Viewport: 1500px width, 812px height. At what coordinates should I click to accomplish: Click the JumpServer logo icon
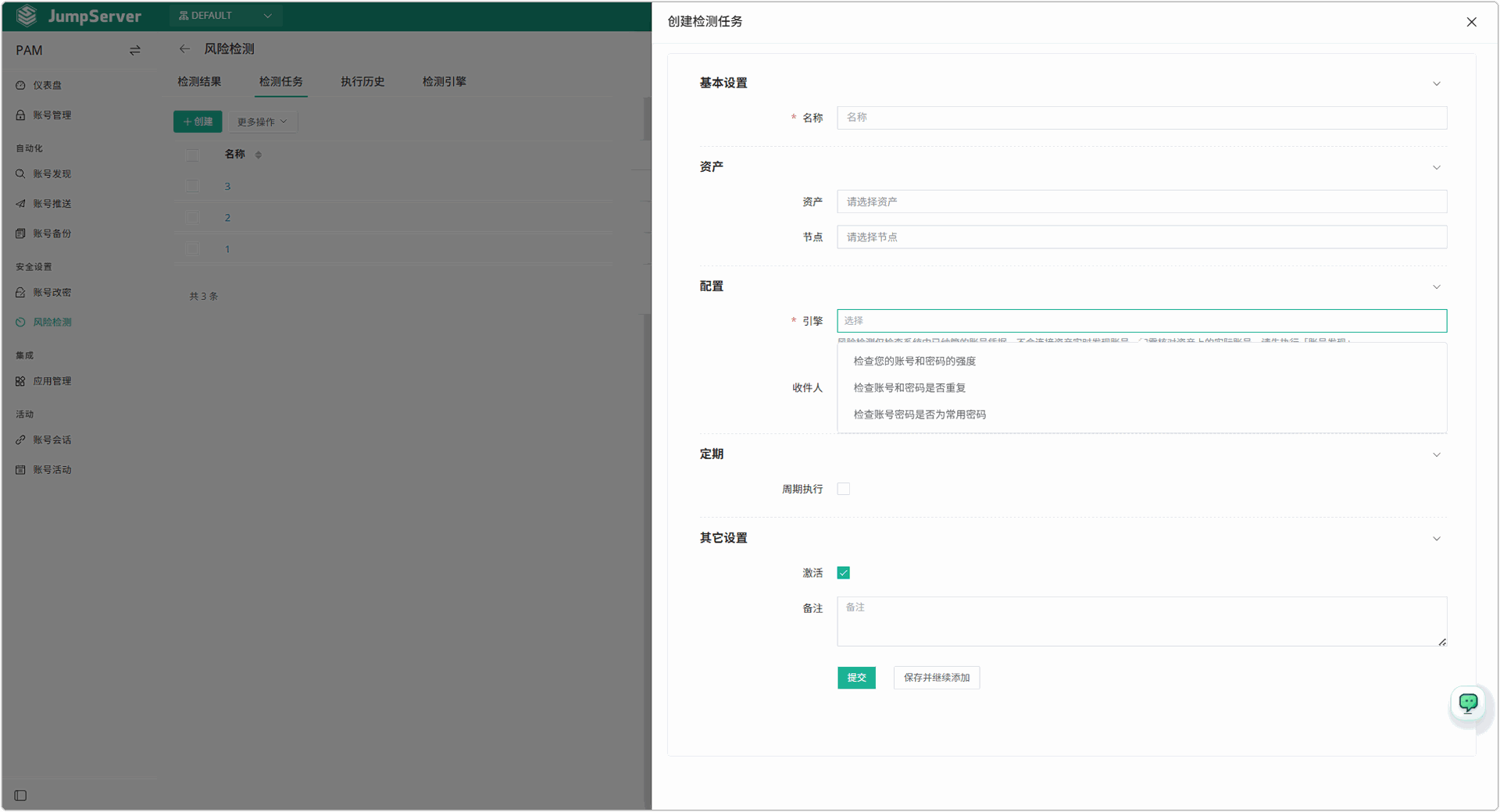tap(27, 16)
